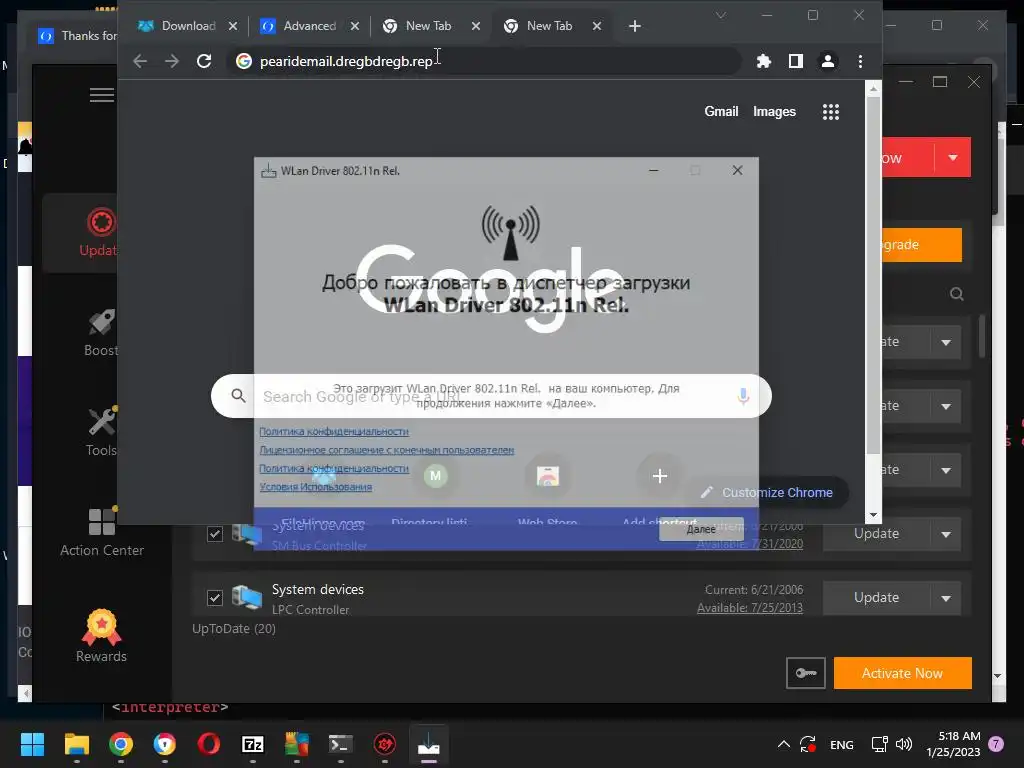Click Далее button in installer
The height and width of the screenshot is (768, 1024).
point(701,530)
